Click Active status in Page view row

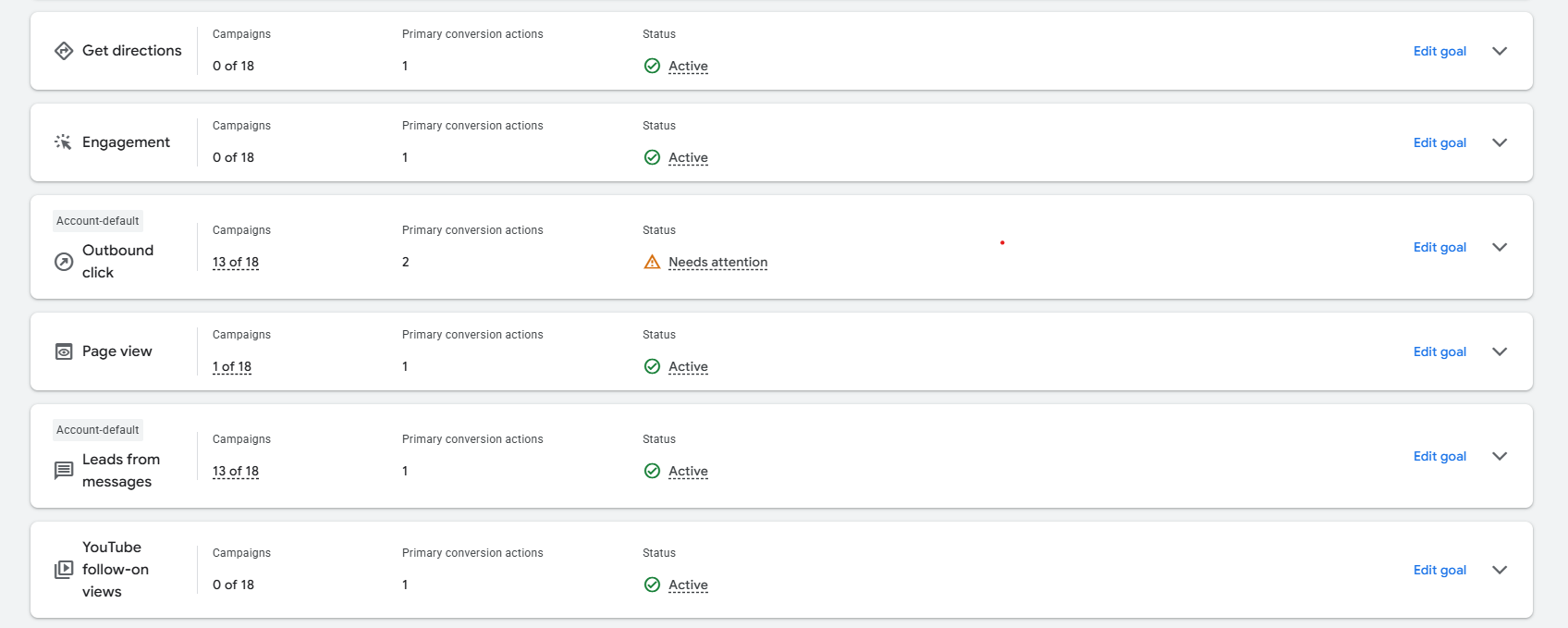click(x=688, y=366)
